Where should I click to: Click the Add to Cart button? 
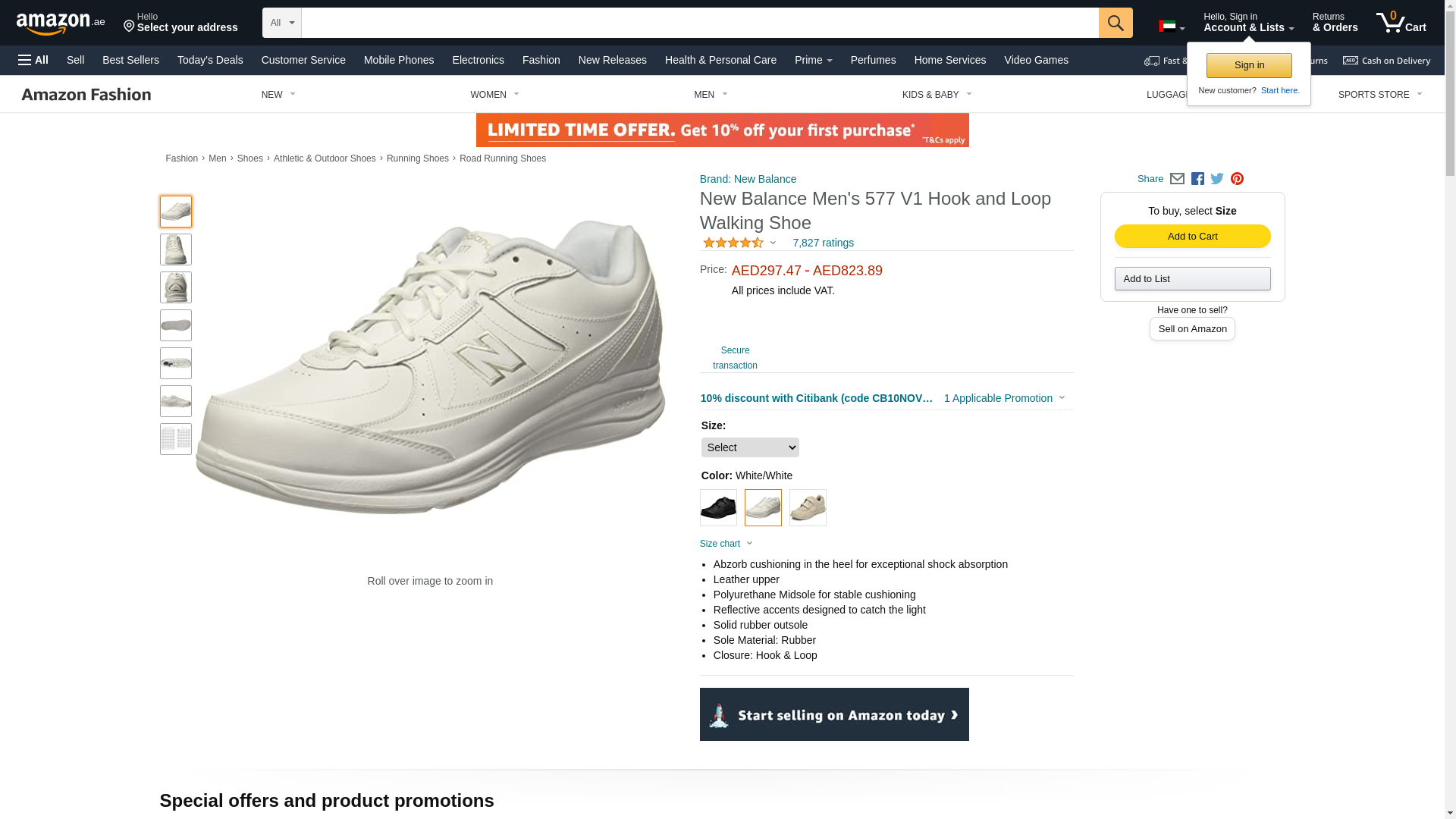point(1192,237)
